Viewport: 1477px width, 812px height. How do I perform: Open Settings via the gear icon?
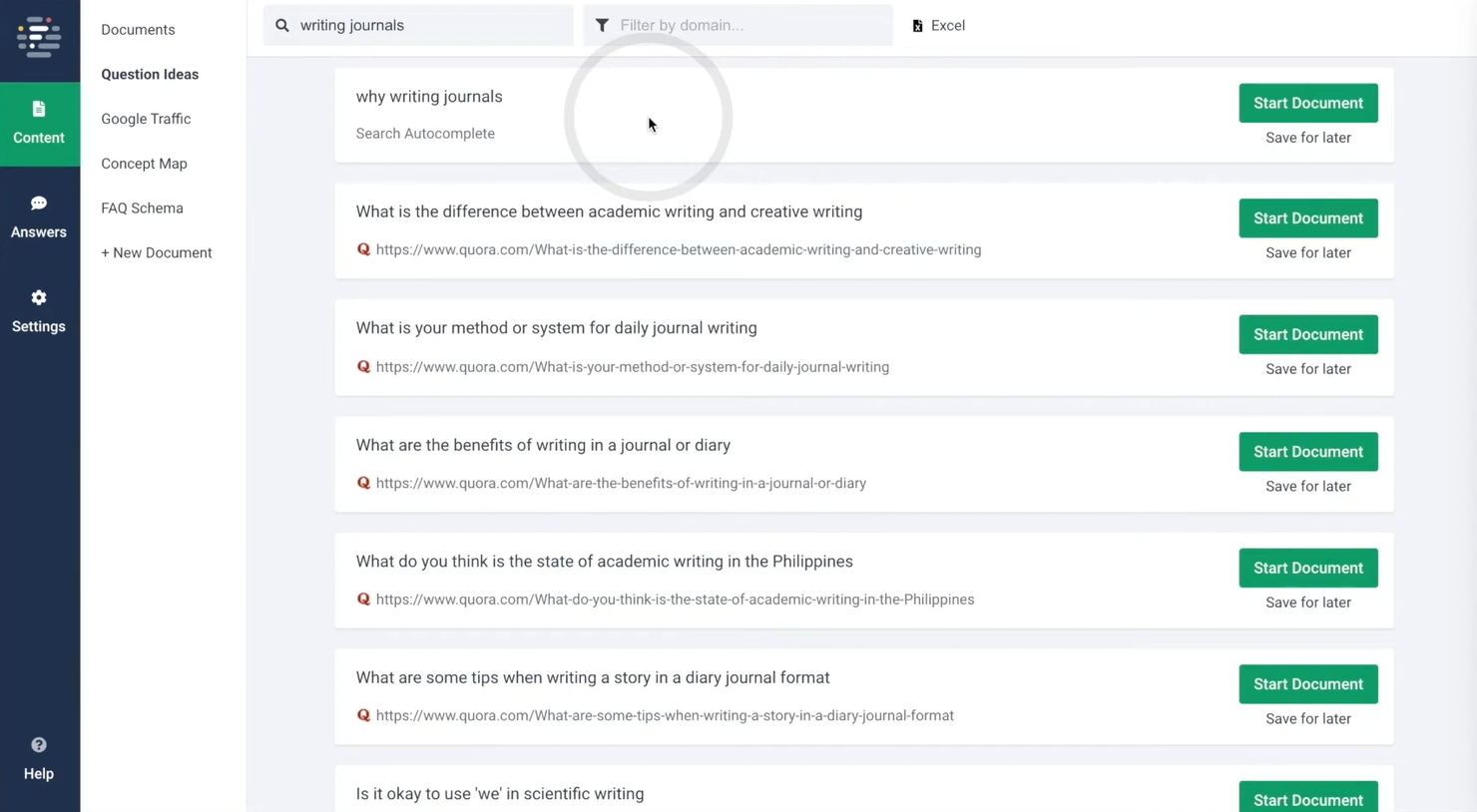click(39, 310)
